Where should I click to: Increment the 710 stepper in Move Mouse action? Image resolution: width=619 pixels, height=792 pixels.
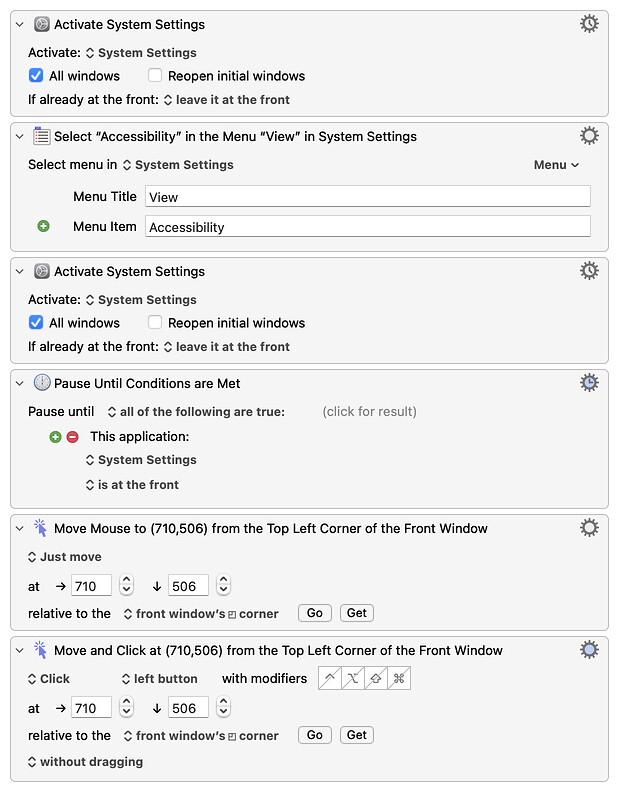click(126, 580)
